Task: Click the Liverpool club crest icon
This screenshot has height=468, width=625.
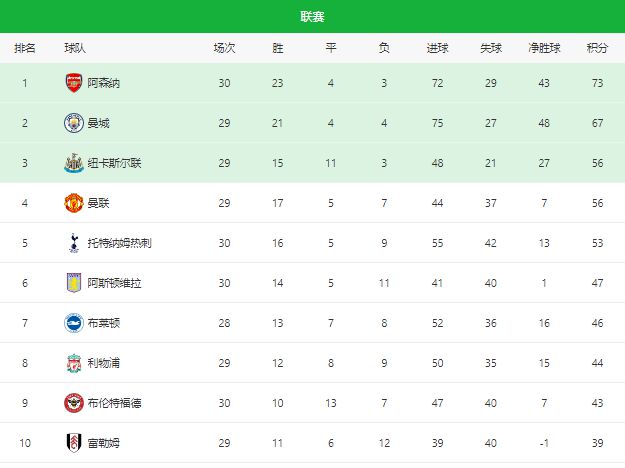Action: 73,363
